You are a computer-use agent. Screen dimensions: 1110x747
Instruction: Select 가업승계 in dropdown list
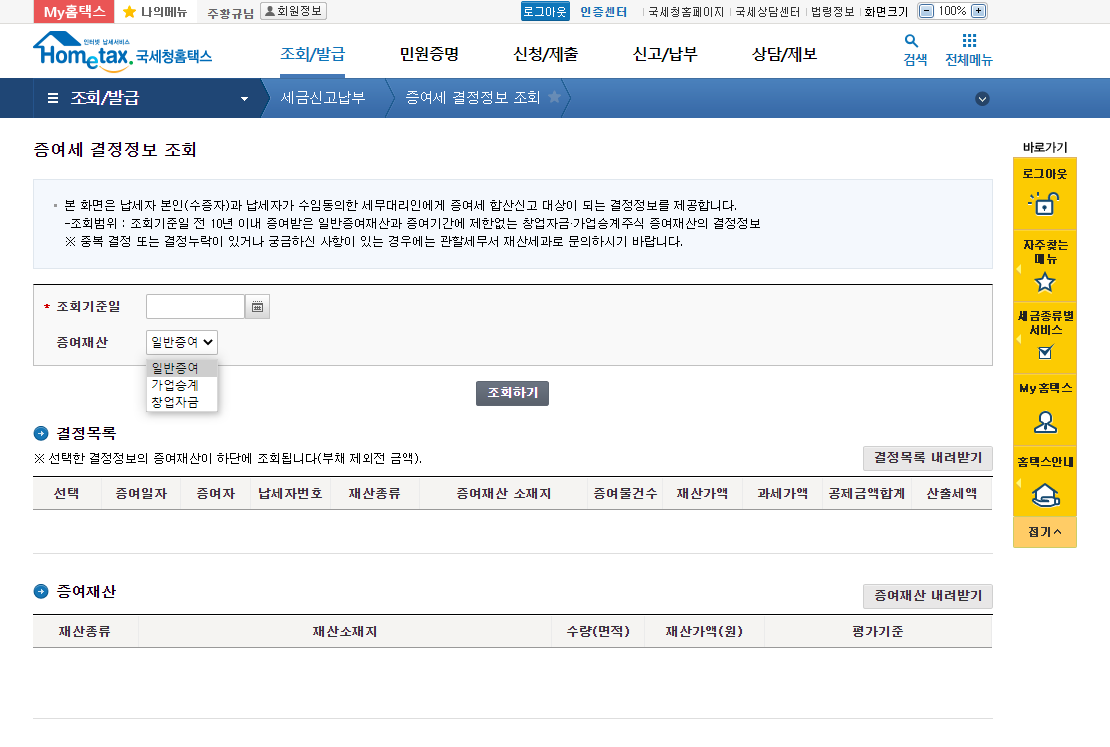coord(182,385)
